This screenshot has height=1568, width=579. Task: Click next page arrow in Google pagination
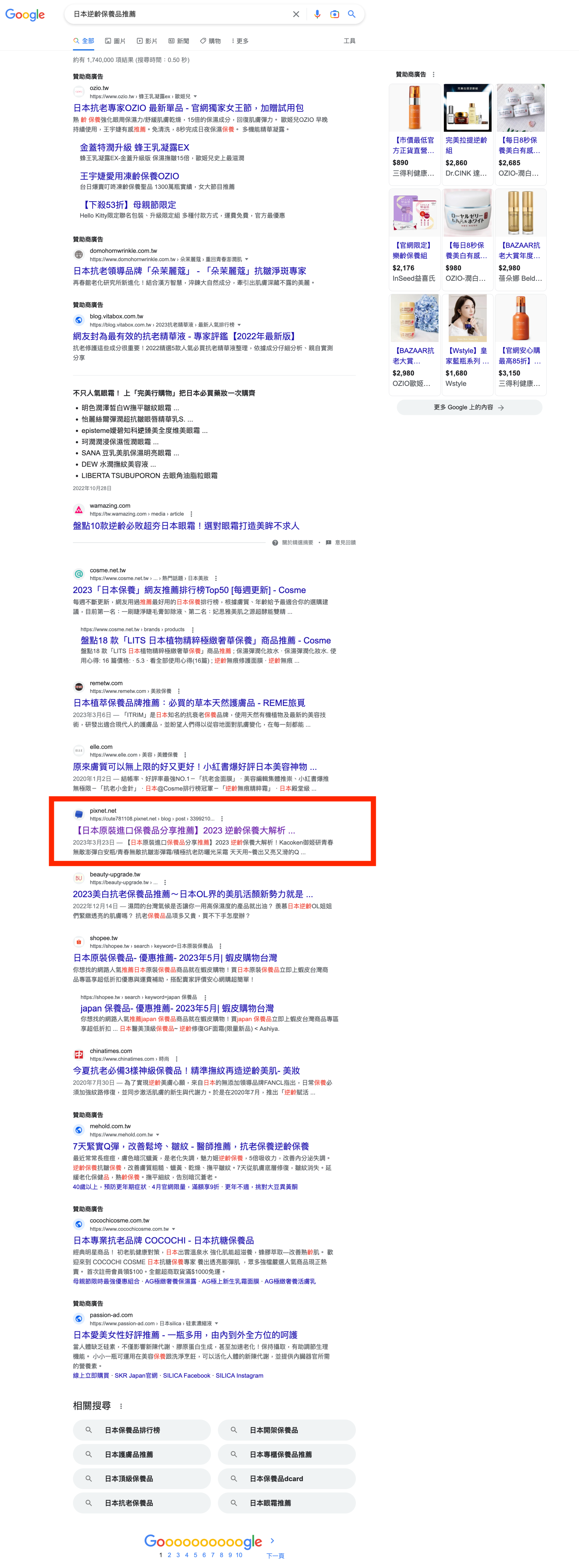(272, 1540)
